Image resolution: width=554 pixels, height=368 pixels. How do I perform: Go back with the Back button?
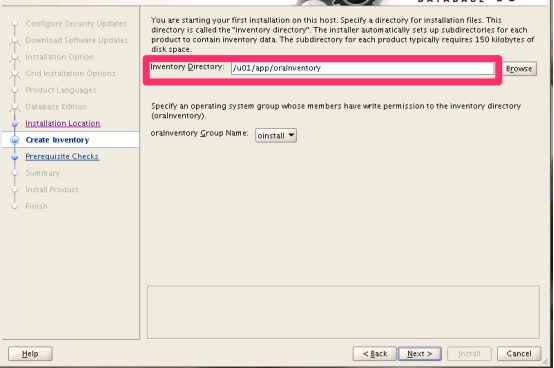point(375,354)
